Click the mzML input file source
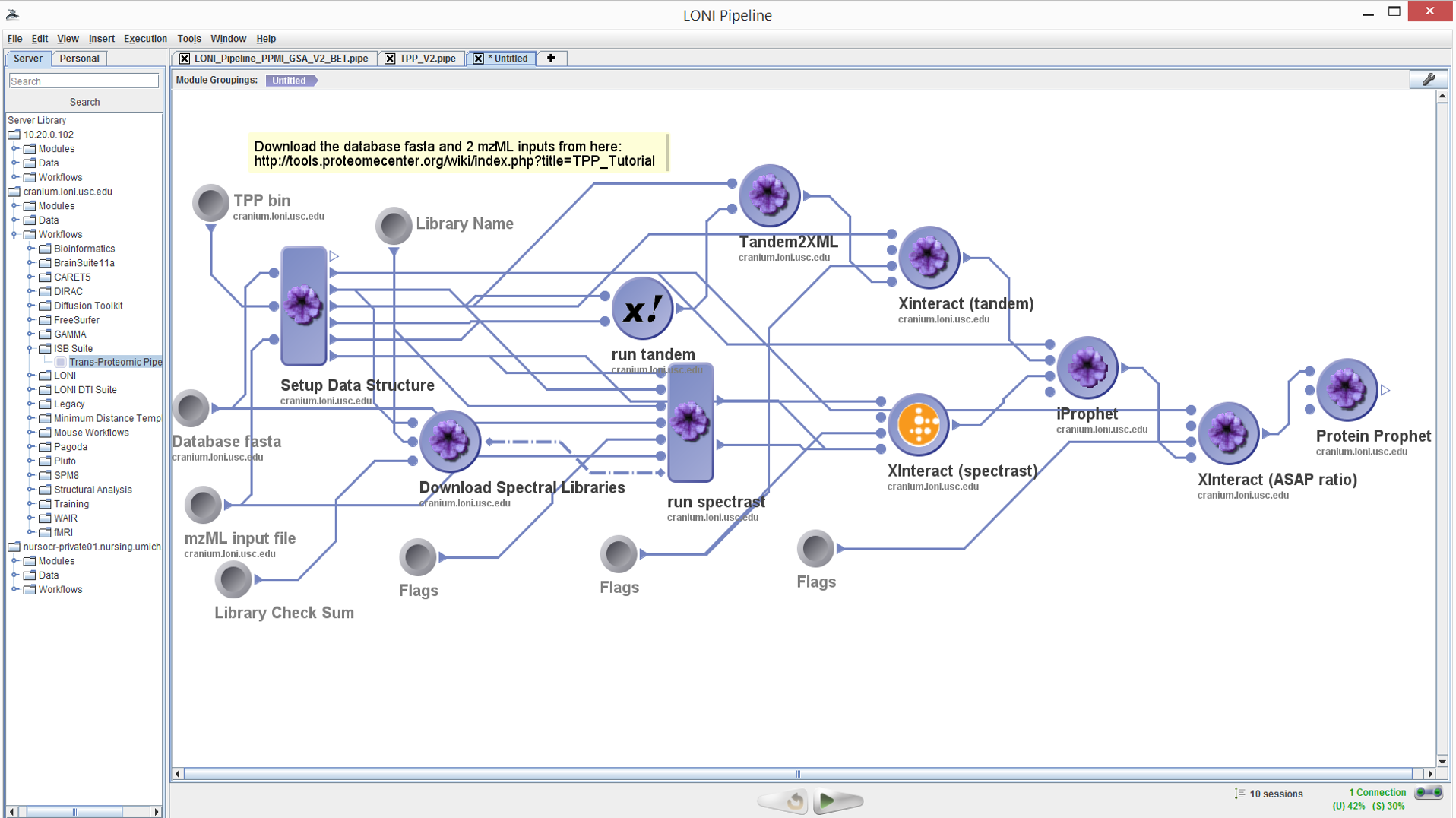 [203, 505]
